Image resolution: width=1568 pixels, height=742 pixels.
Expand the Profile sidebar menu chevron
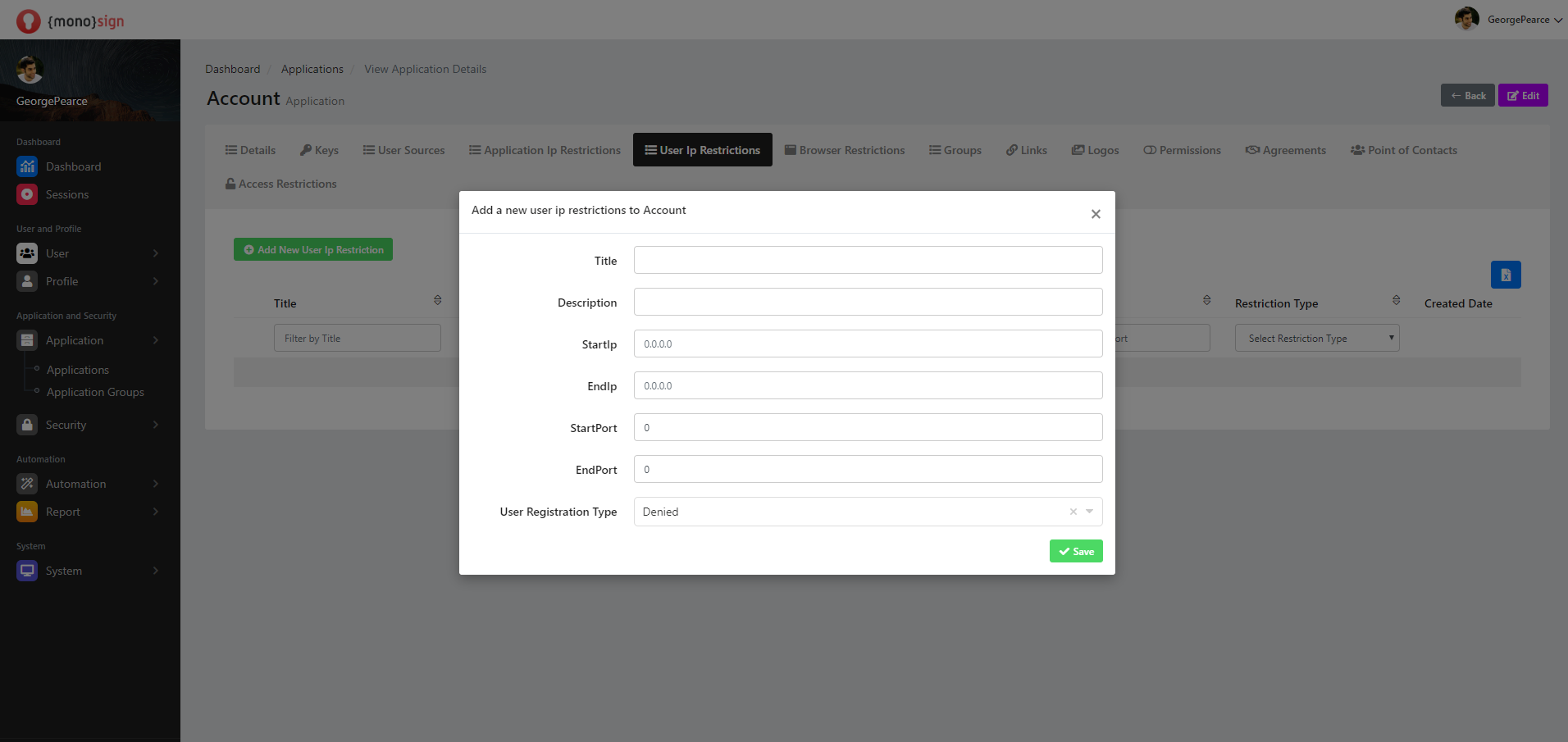156,281
